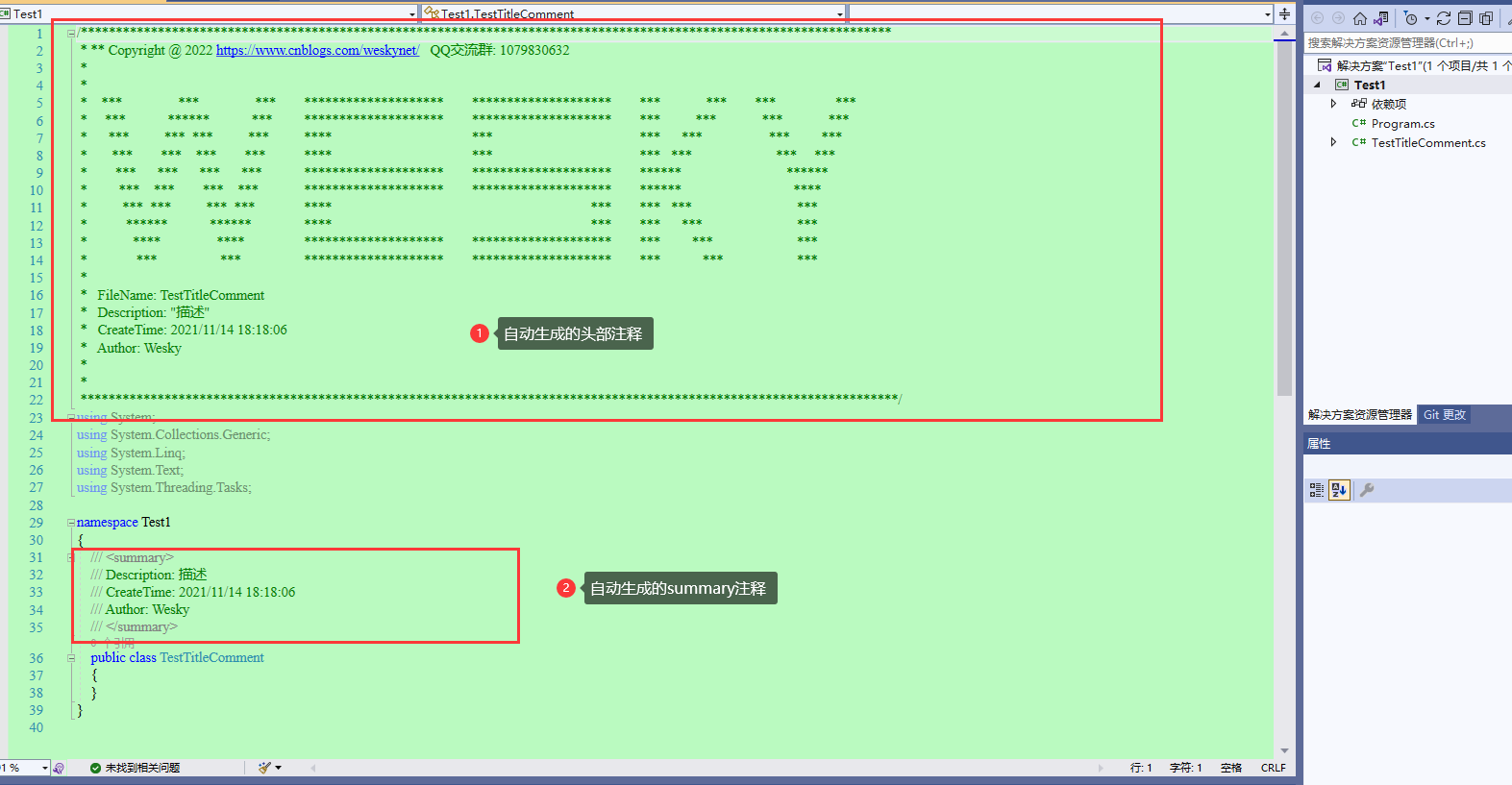This screenshot has height=785, width=1512.
Task: Collapse the namespace Test1 outline
Action: [x=71, y=523]
